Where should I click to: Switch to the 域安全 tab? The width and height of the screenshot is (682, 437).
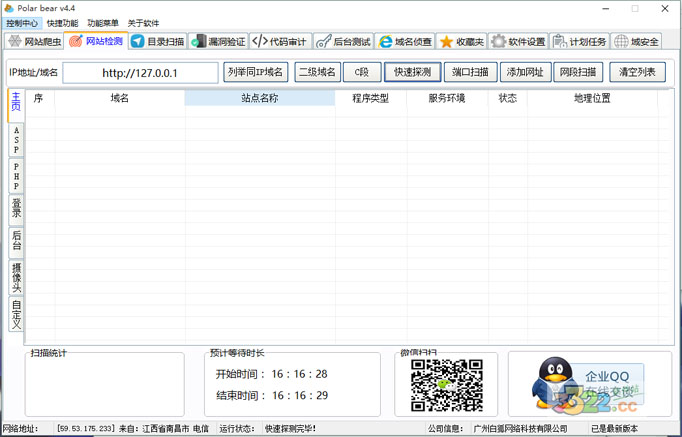coord(636,42)
